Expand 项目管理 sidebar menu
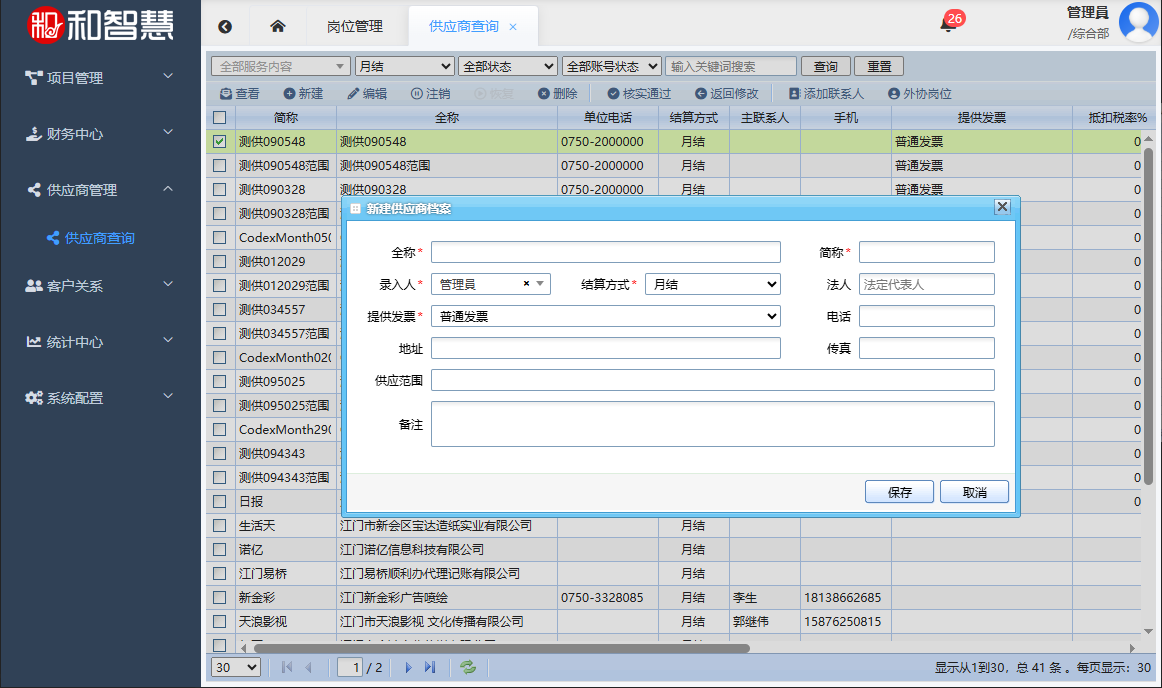The width and height of the screenshot is (1162, 688). tap(99, 77)
